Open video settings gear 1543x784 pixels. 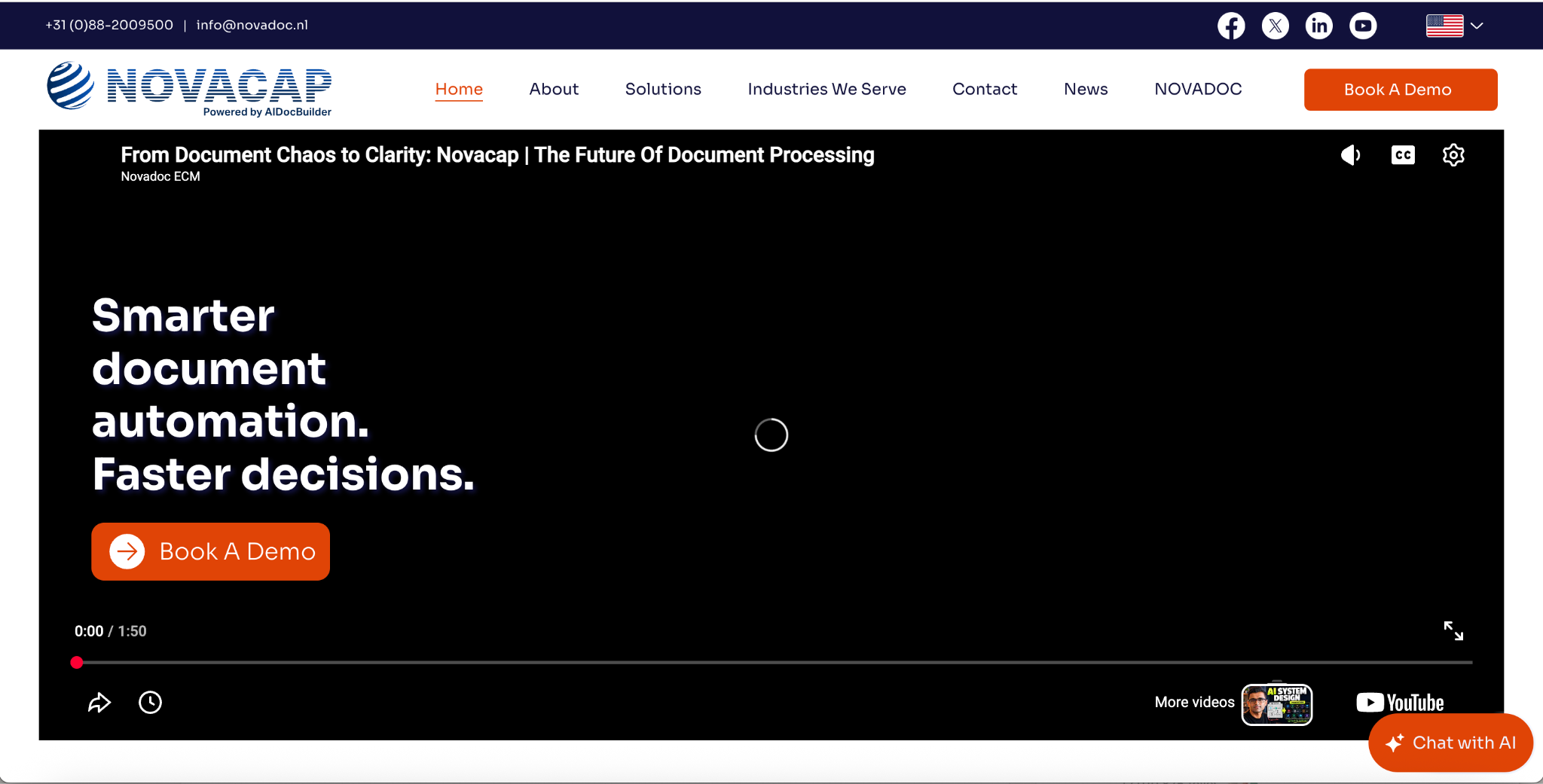(1453, 155)
